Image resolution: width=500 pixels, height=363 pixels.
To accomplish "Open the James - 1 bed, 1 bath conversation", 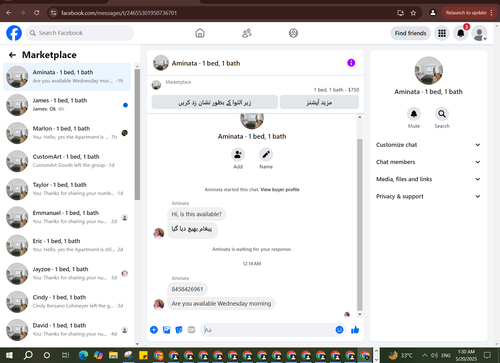I will tap(67, 105).
